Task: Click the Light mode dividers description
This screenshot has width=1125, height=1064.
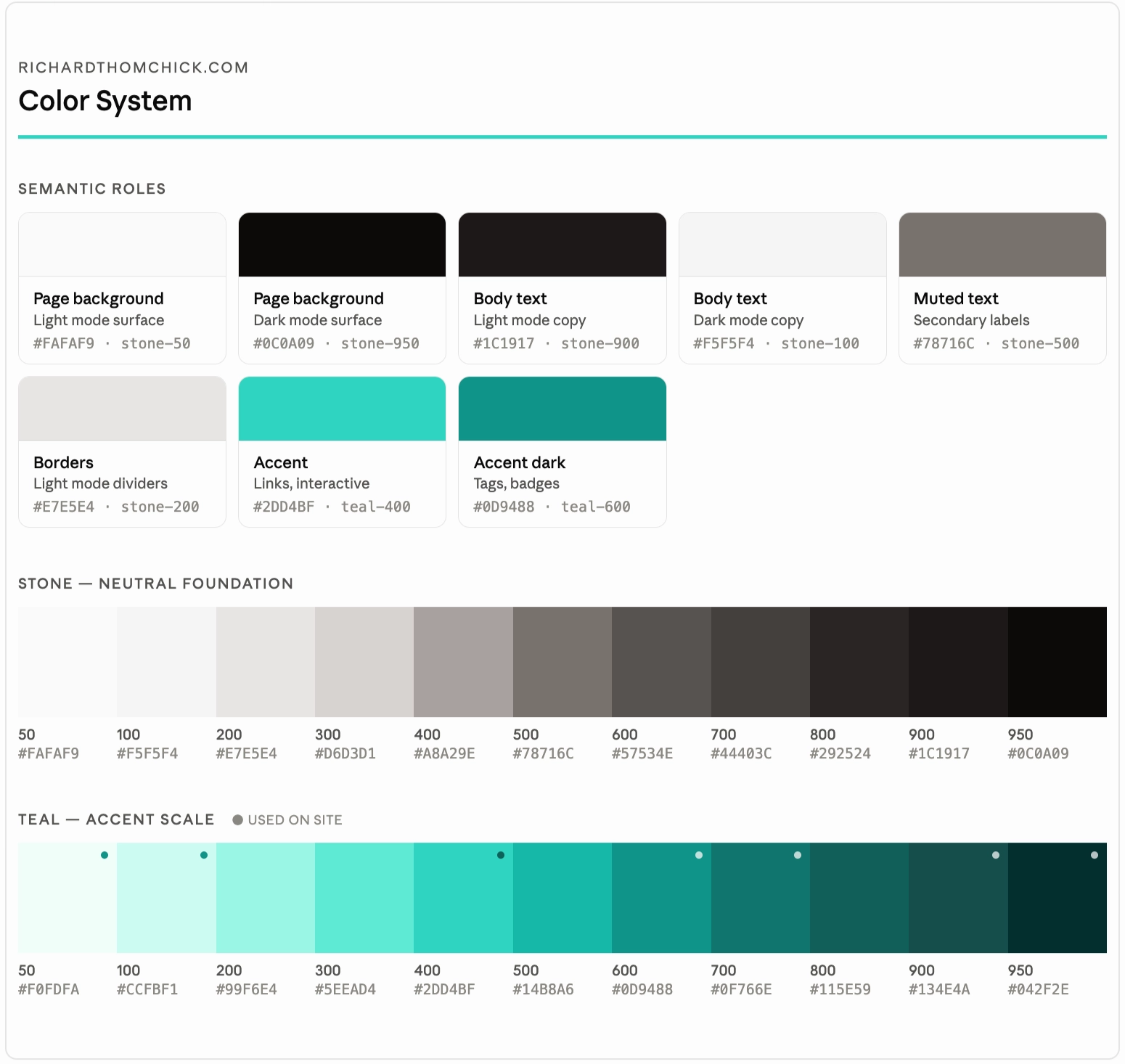Action: pos(101,483)
